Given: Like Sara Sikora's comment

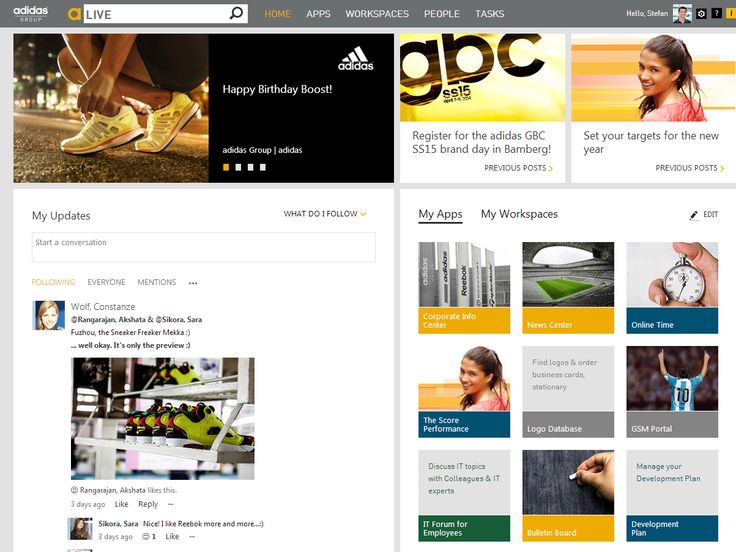Looking at the screenshot, I should [172, 536].
